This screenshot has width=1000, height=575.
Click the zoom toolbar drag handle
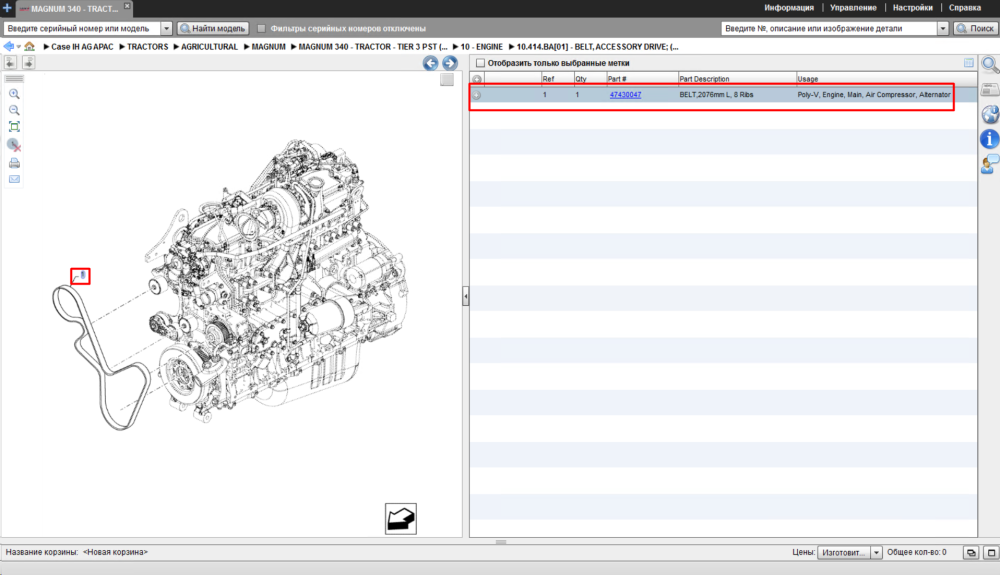(14, 79)
